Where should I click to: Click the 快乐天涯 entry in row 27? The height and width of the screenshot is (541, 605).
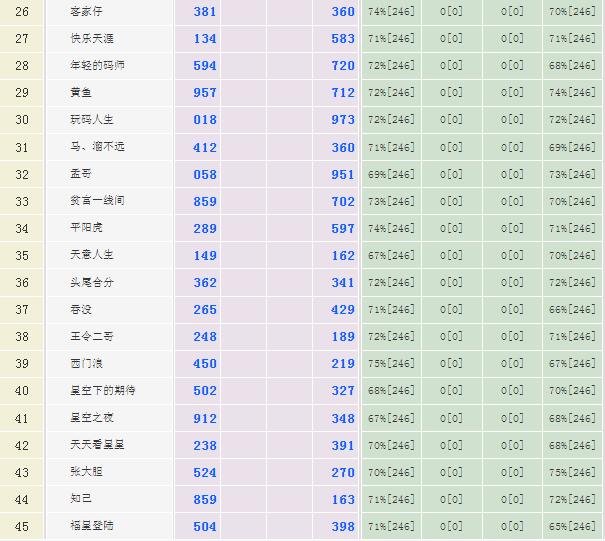(90, 38)
